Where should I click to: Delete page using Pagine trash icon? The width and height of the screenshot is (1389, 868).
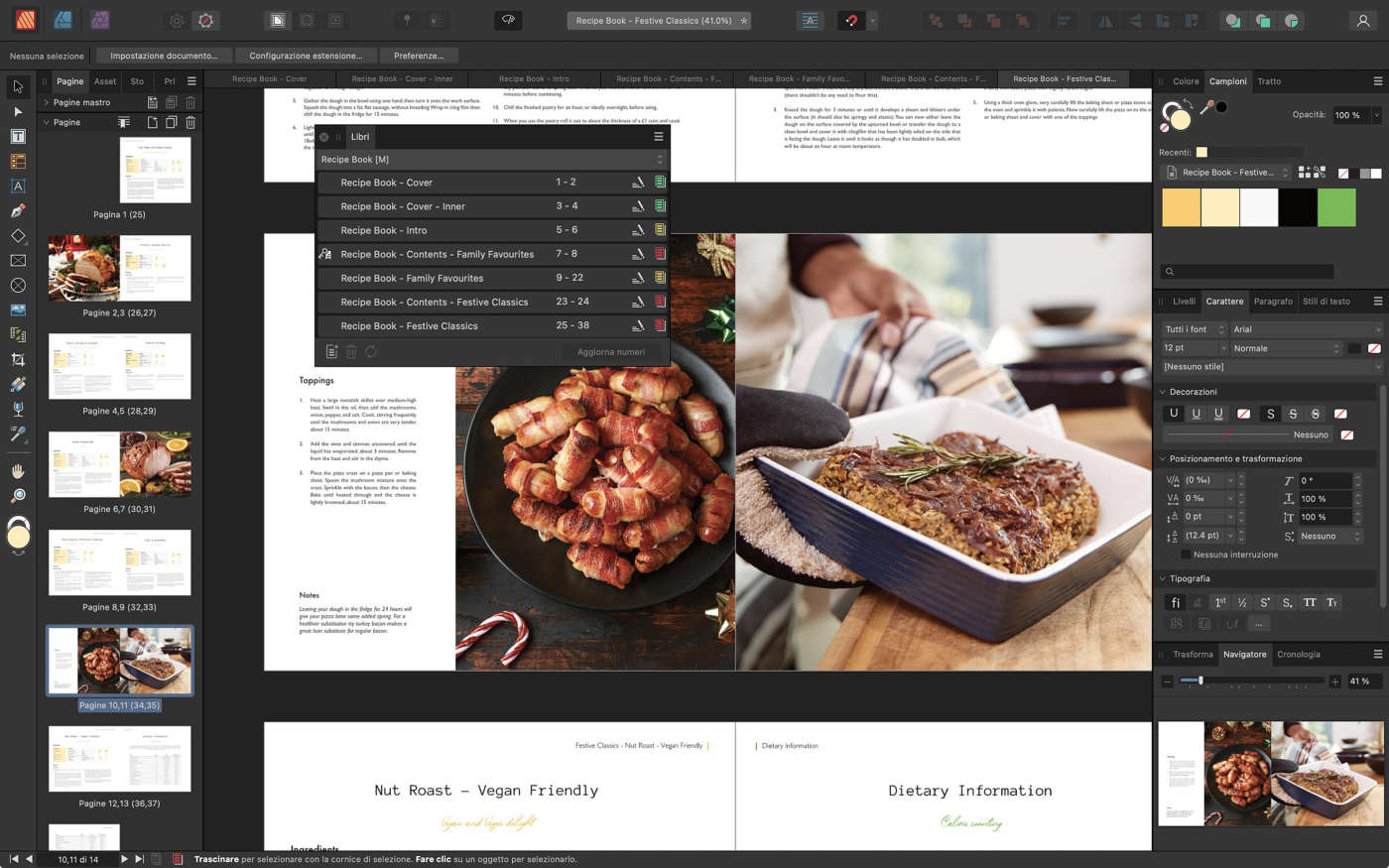click(x=190, y=123)
